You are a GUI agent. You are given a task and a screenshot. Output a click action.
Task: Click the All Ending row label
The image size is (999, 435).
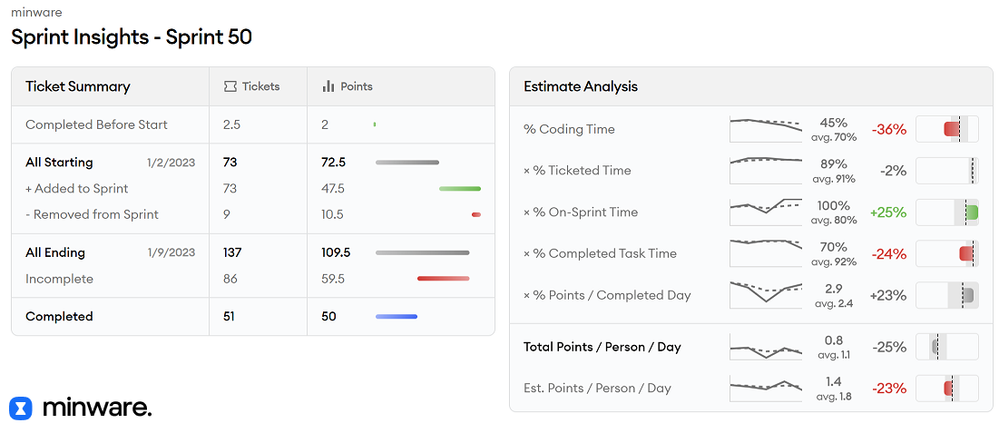(x=55, y=253)
